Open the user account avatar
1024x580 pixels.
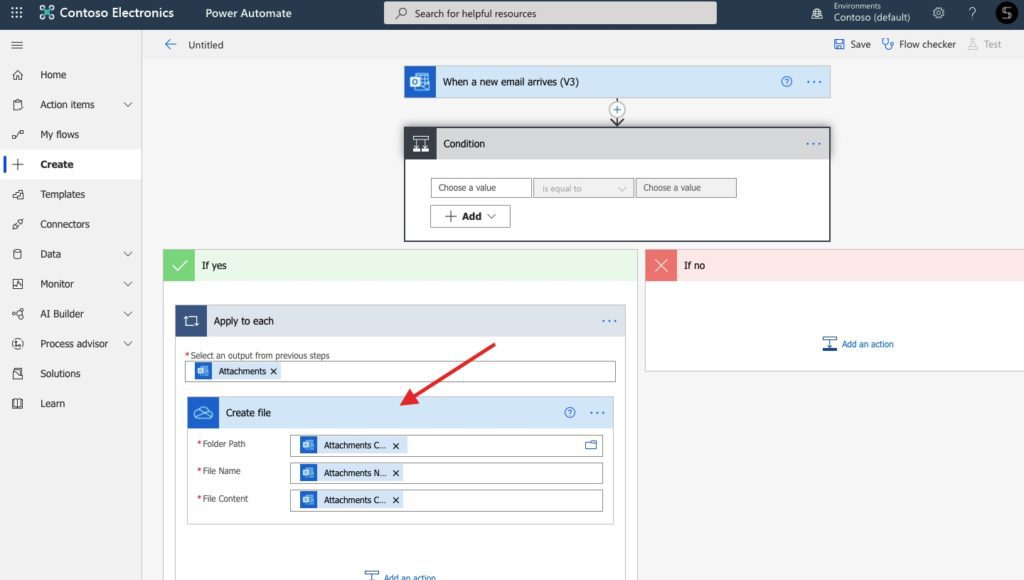[1006, 12]
